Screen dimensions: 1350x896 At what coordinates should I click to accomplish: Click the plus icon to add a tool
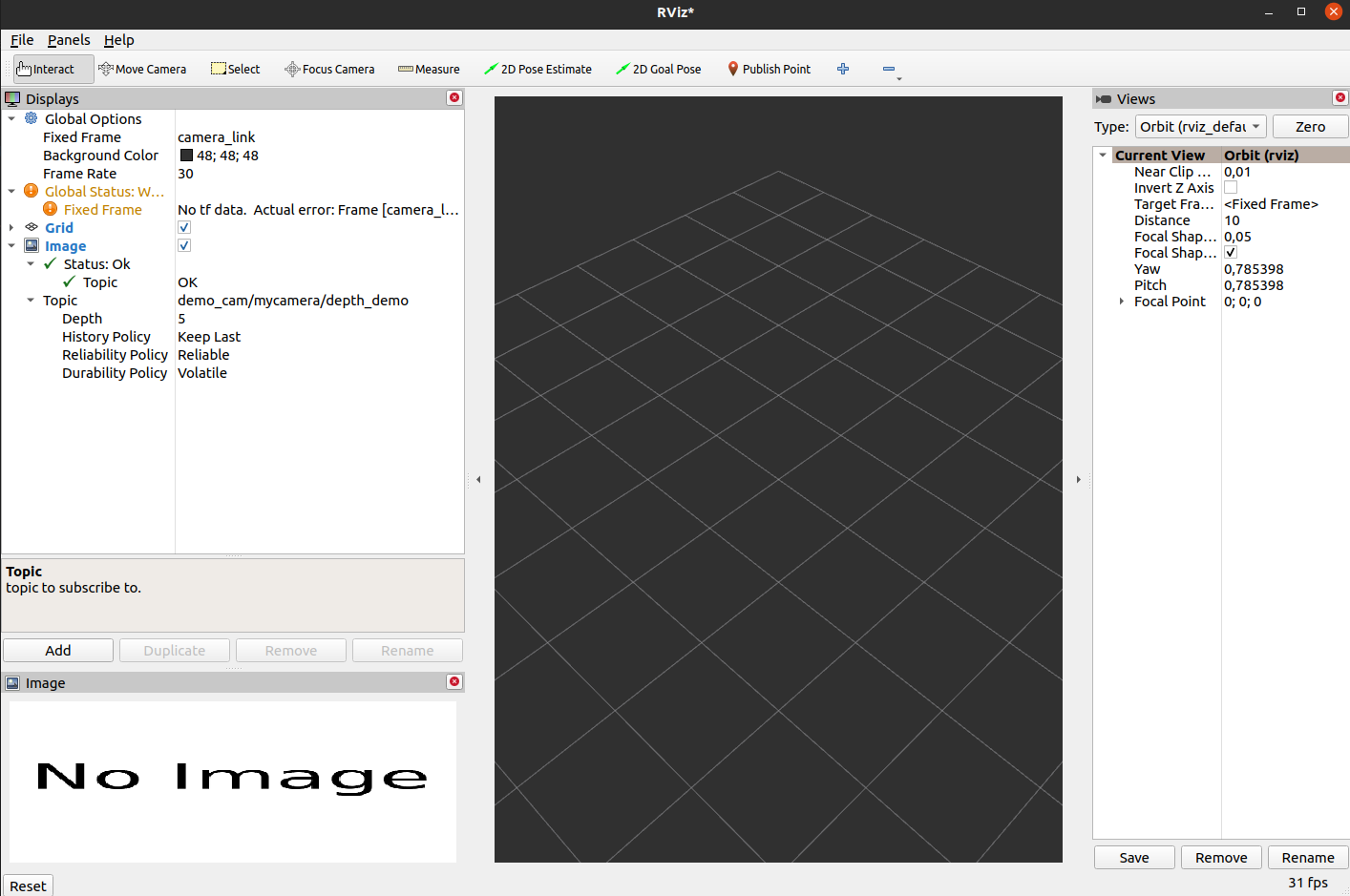pyautogui.click(x=842, y=69)
